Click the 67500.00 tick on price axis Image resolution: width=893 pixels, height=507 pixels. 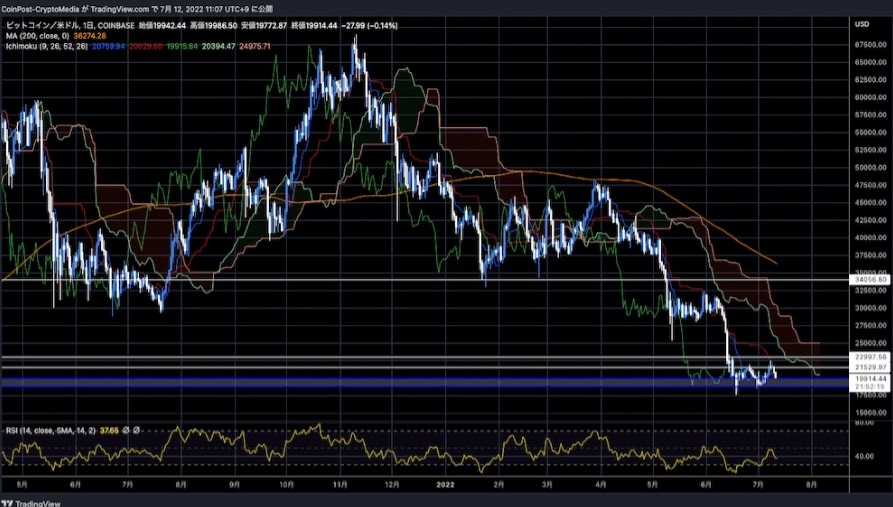pyautogui.click(x=871, y=44)
